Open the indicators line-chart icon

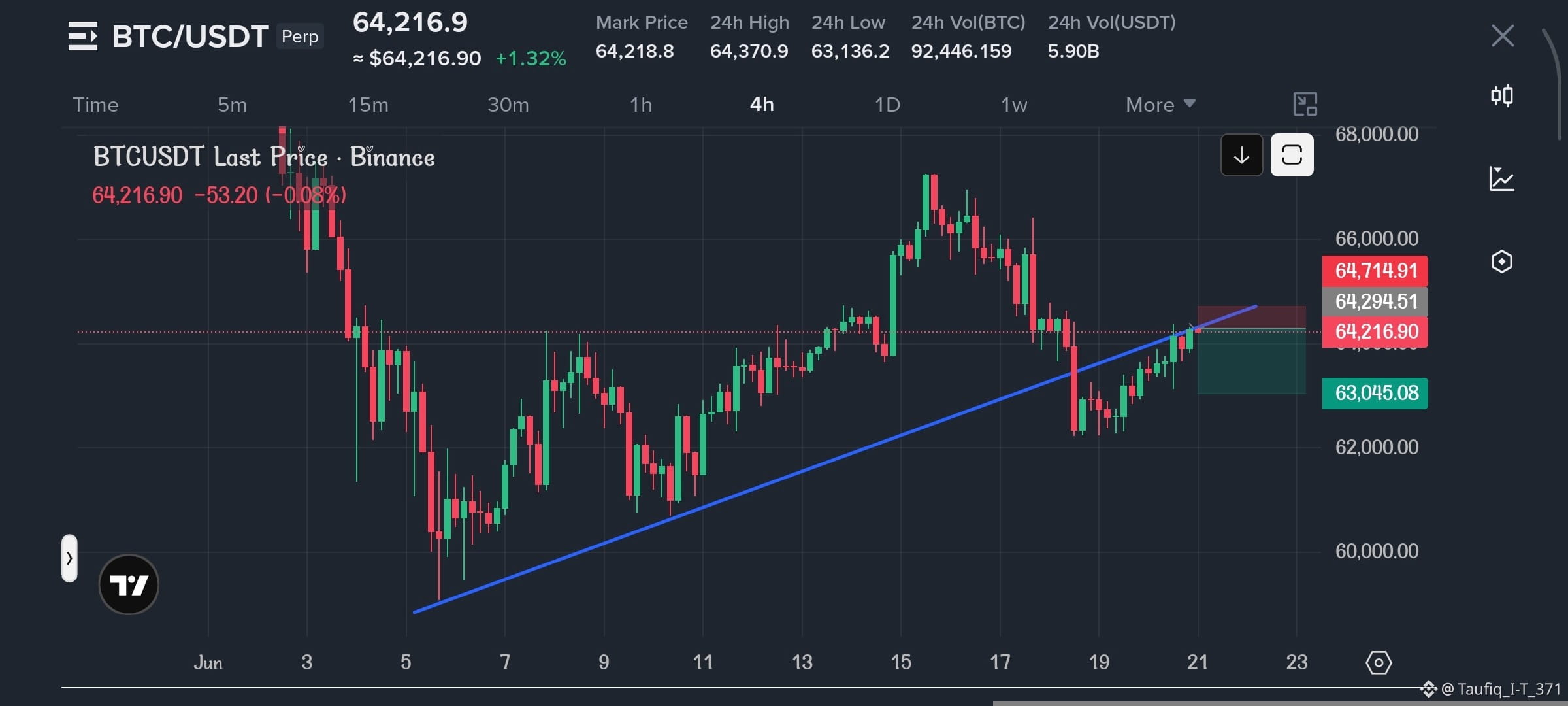point(1501,178)
